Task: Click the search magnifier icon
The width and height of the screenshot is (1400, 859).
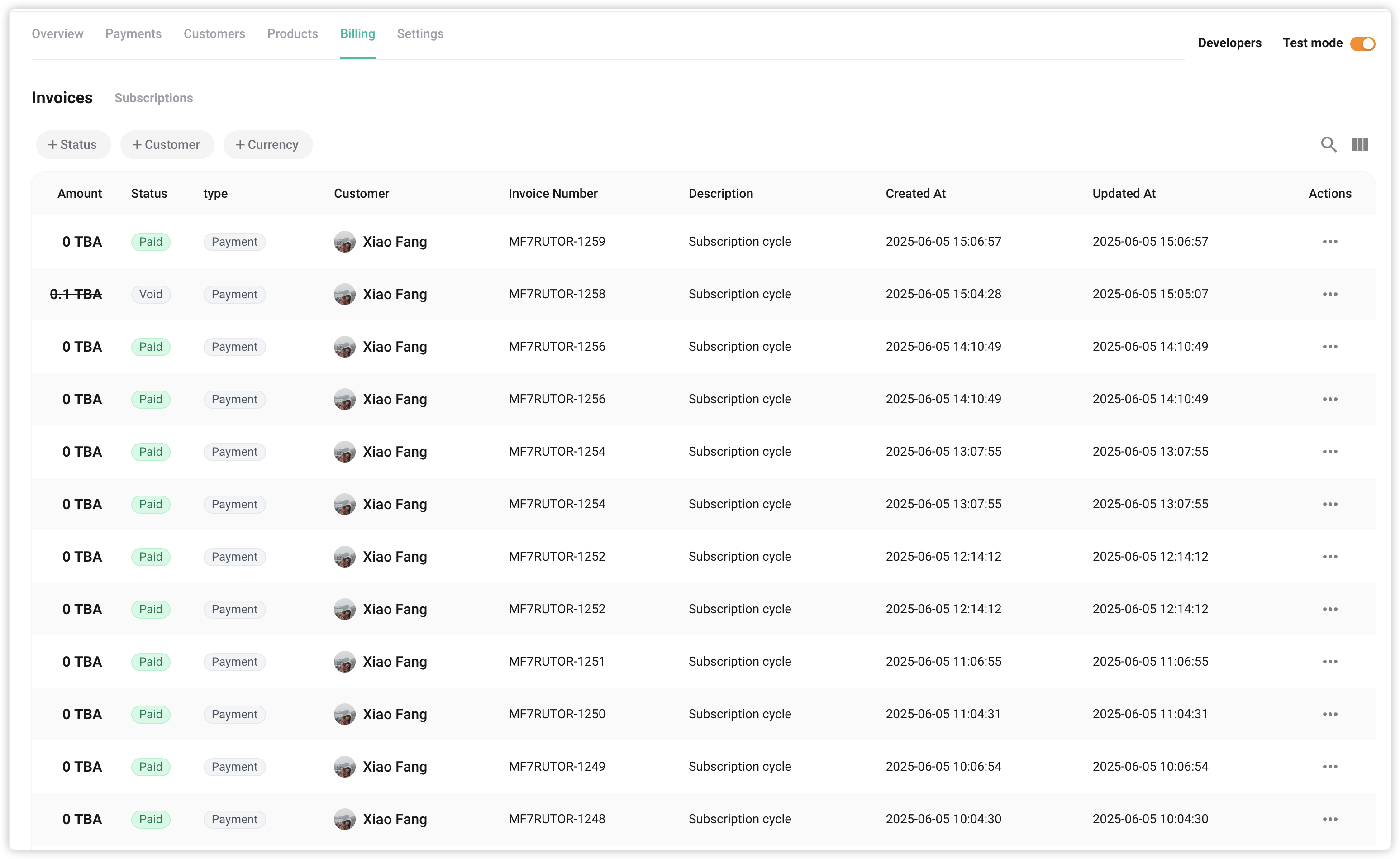Action: (x=1328, y=145)
